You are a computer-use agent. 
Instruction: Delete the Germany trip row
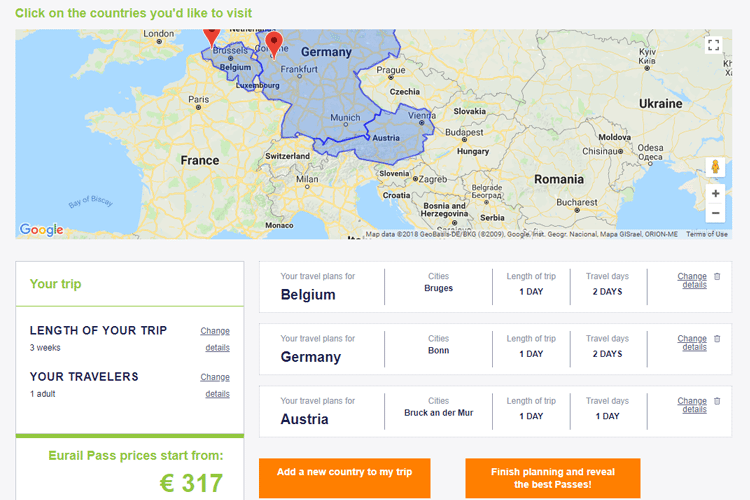[x=717, y=339]
